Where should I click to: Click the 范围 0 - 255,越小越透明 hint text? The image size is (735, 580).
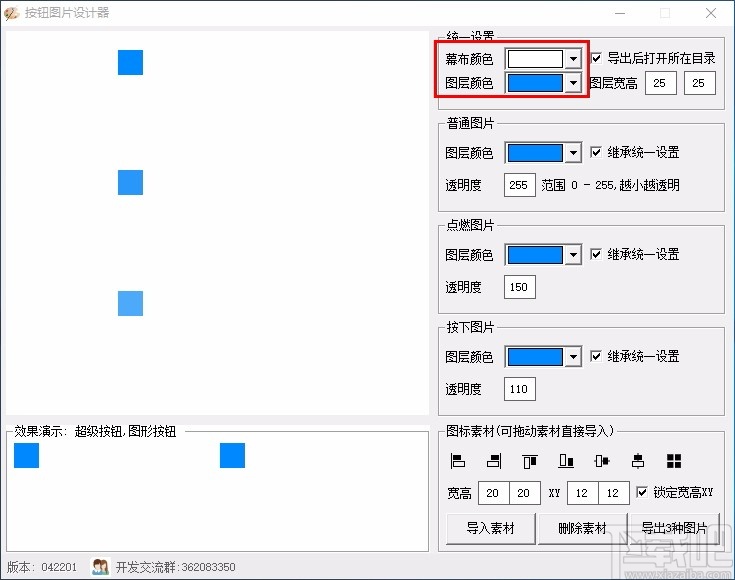610,185
